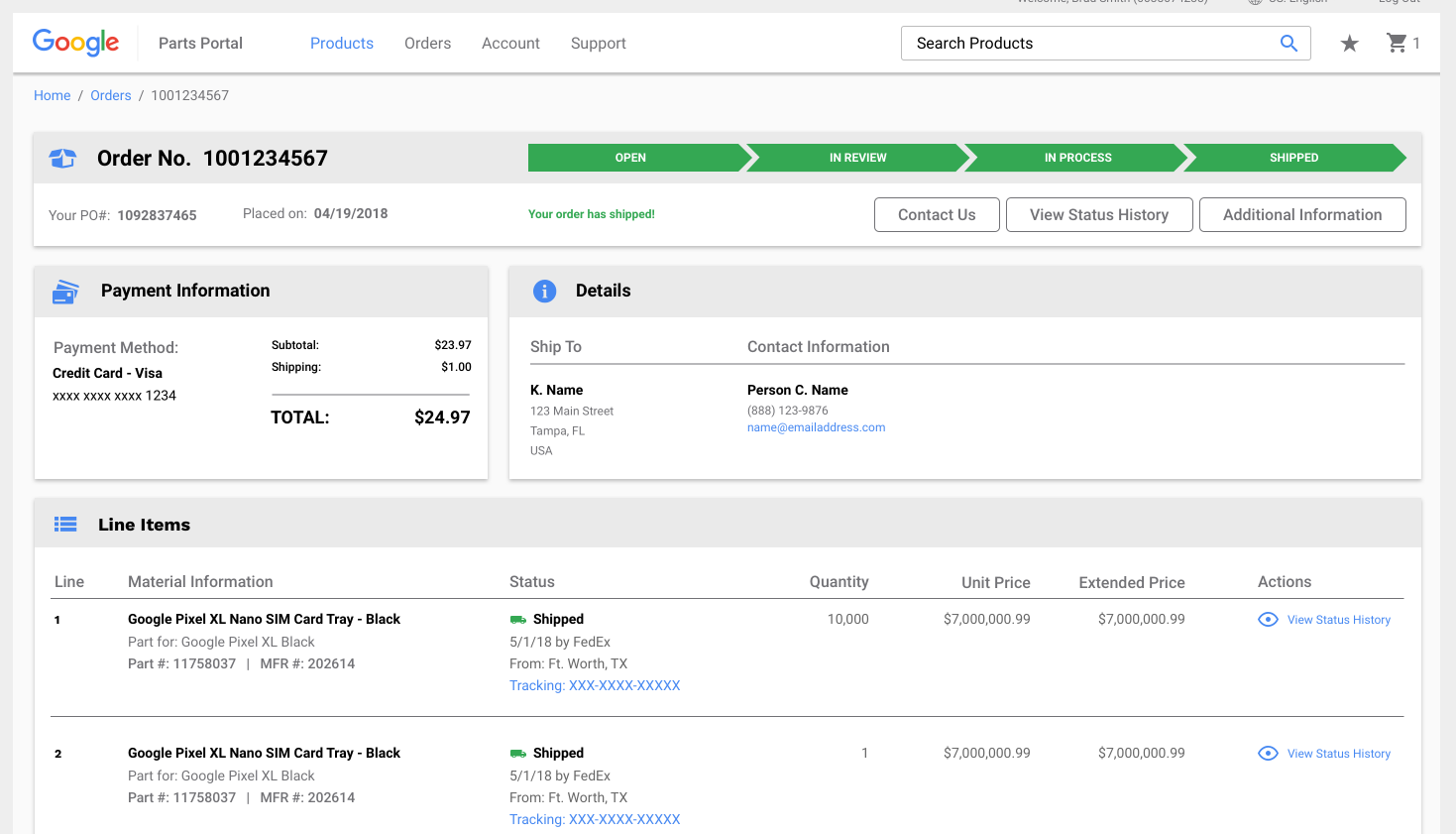Click the IN REVIEW progress step
The image size is (1456, 834).
pyautogui.click(x=858, y=158)
